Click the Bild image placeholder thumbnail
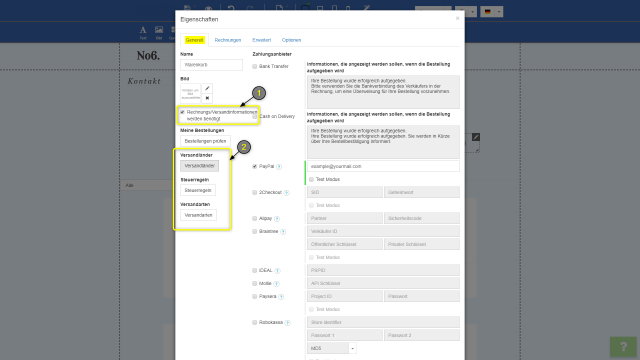Viewport: 640px width, 360px height. tap(191, 93)
